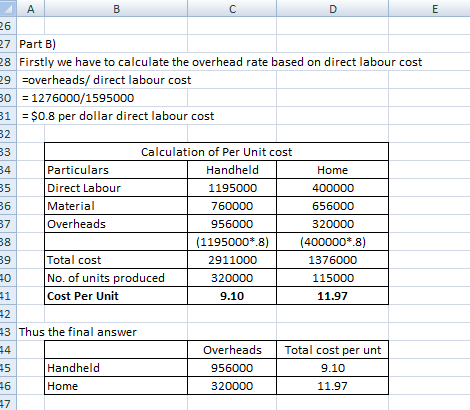Screen dimensions: 470x410
Task: Select the row 47 header
Action: (x=7, y=403)
